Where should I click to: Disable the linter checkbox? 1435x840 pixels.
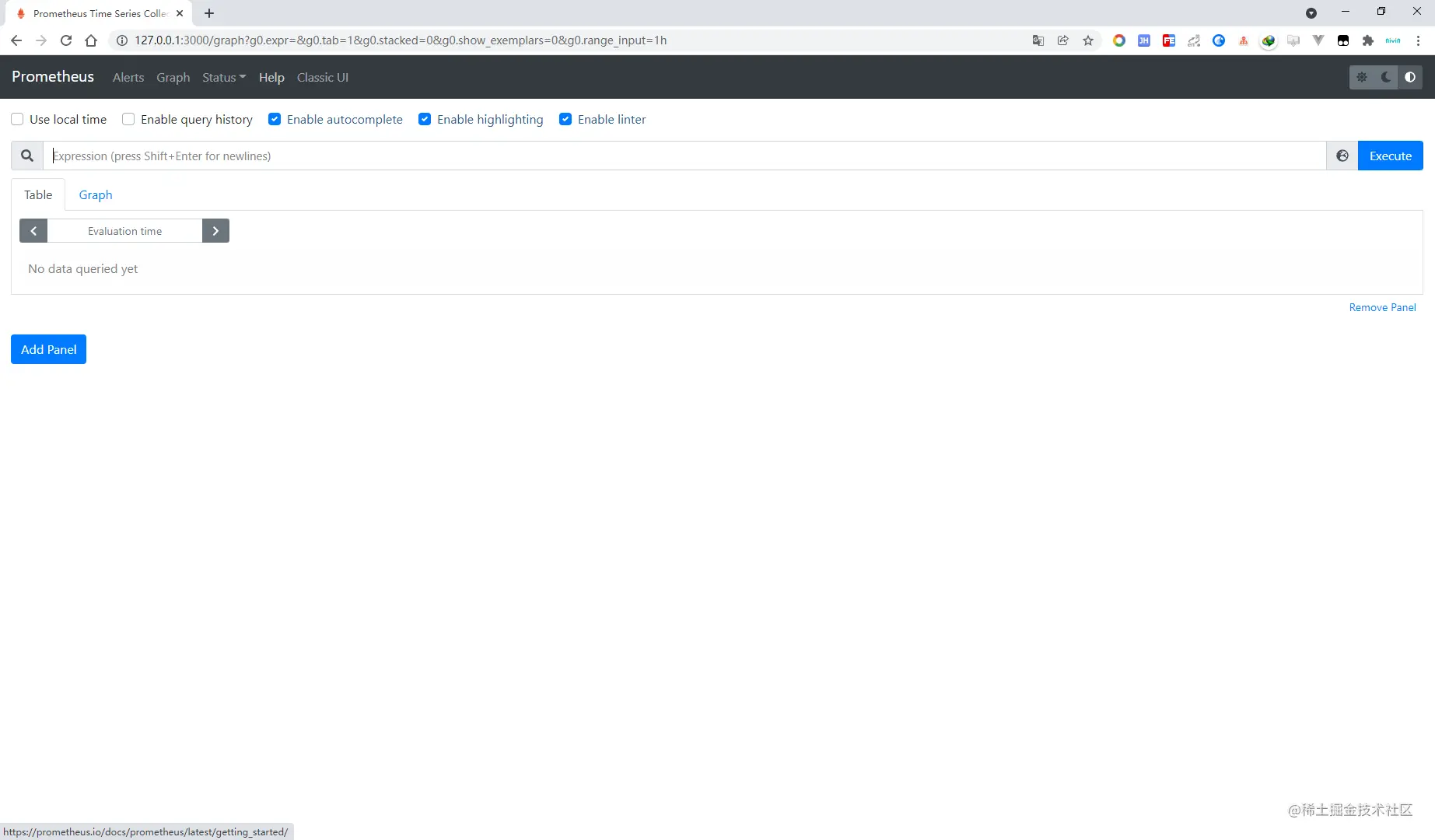tap(565, 119)
